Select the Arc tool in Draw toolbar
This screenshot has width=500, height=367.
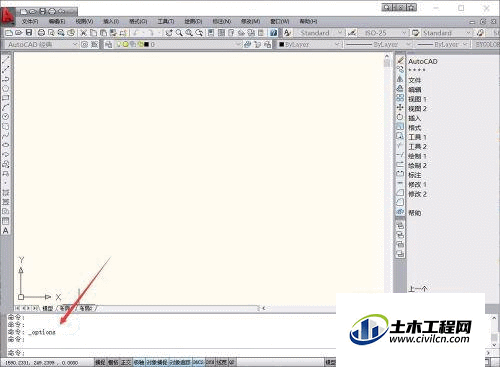(x=6, y=107)
